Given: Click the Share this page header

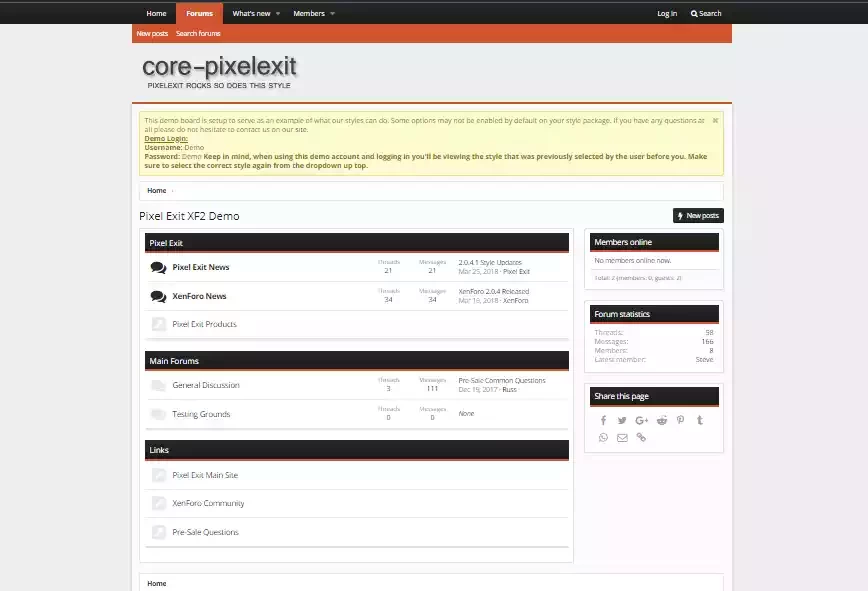Looking at the screenshot, I should coord(621,396).
